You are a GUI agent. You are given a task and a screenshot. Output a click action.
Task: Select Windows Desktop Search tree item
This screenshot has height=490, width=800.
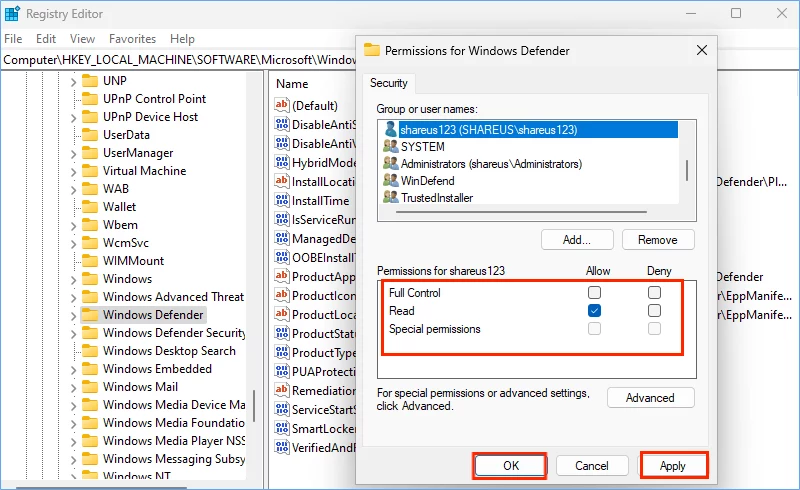coord(169,351)
